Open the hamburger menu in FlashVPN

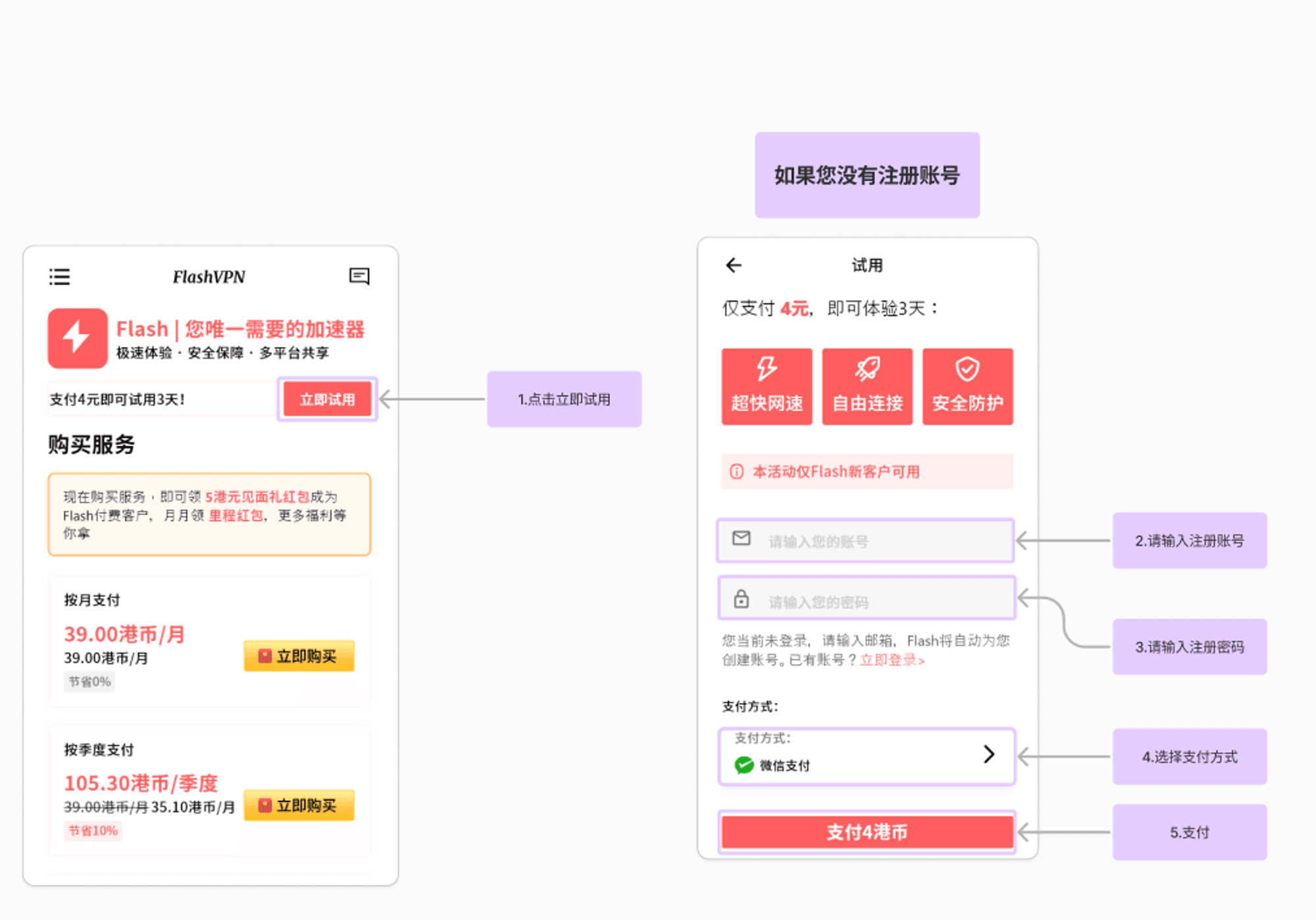(x=59, y=276)
